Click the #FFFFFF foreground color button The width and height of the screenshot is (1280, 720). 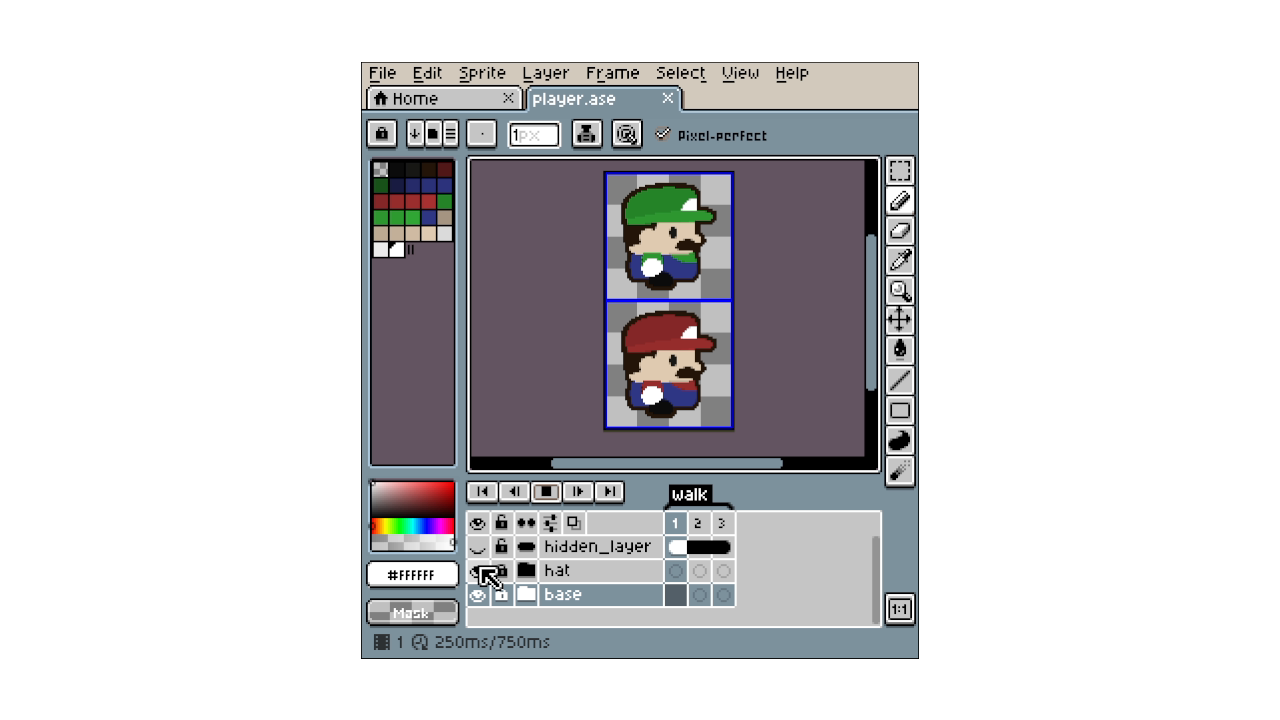coord(412,575)
